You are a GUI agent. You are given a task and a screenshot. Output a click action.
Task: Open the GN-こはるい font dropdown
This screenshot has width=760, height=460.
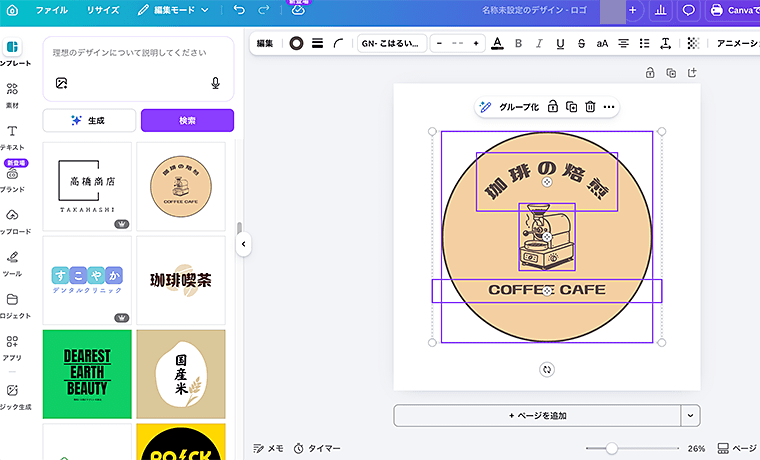[x=392, y=44]
